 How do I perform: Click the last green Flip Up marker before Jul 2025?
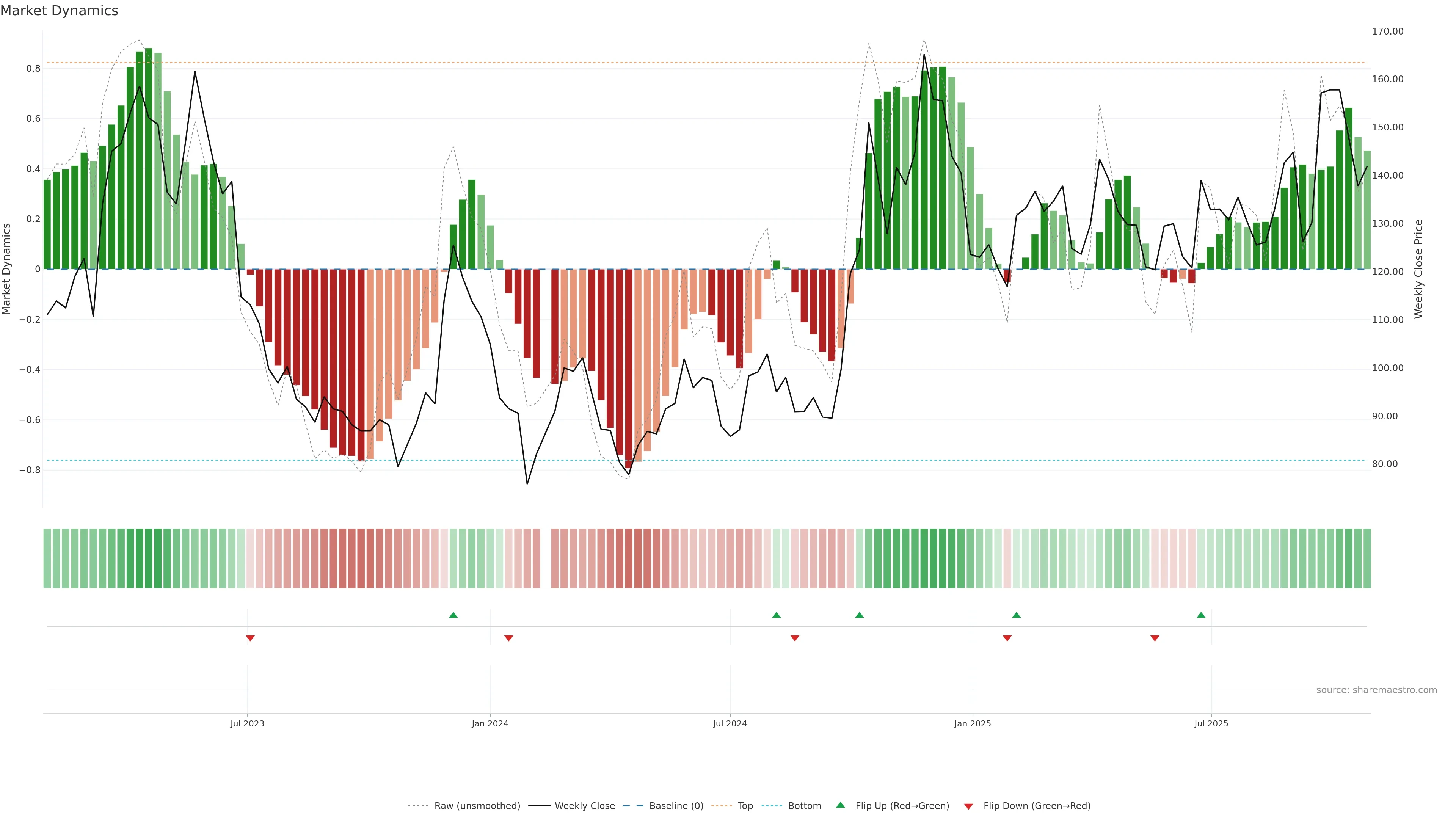(x=1200, y=615)
